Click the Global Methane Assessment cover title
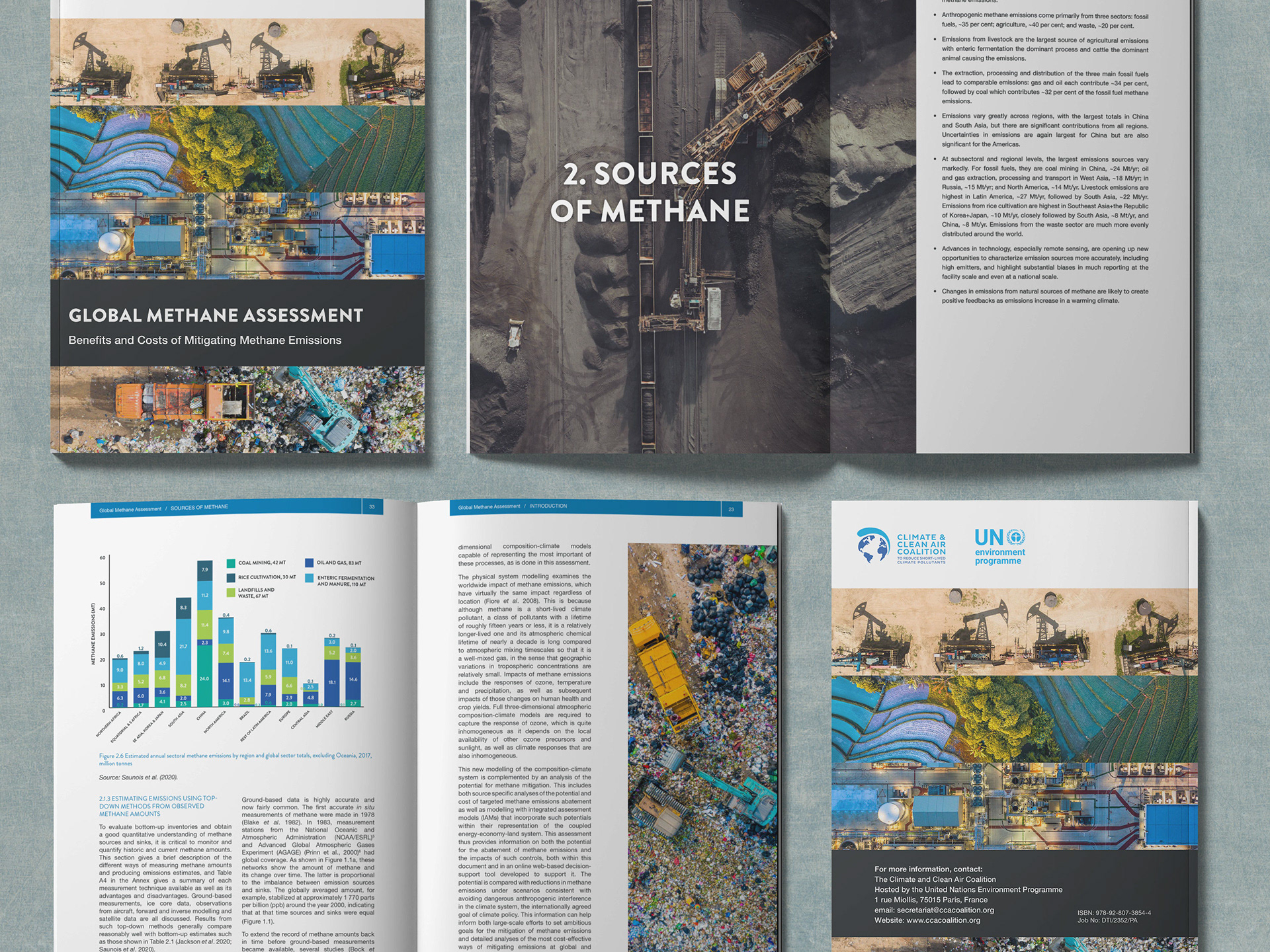This screenshot has width=1270, height=952. coord(216,315)
